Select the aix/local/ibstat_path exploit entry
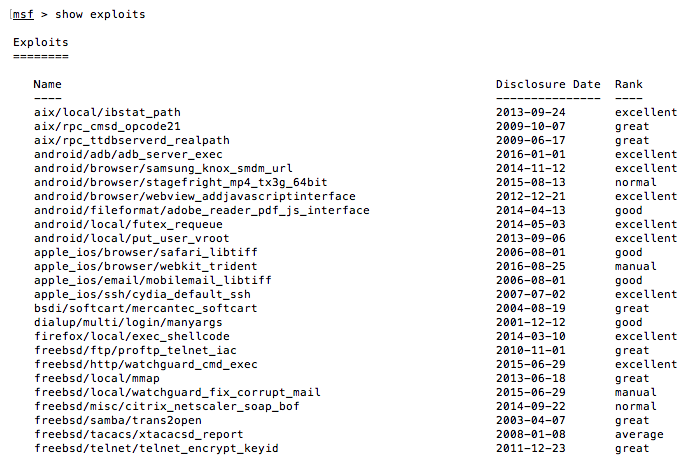Viewport: 688px width, 463px height. (x=107, y=112)
